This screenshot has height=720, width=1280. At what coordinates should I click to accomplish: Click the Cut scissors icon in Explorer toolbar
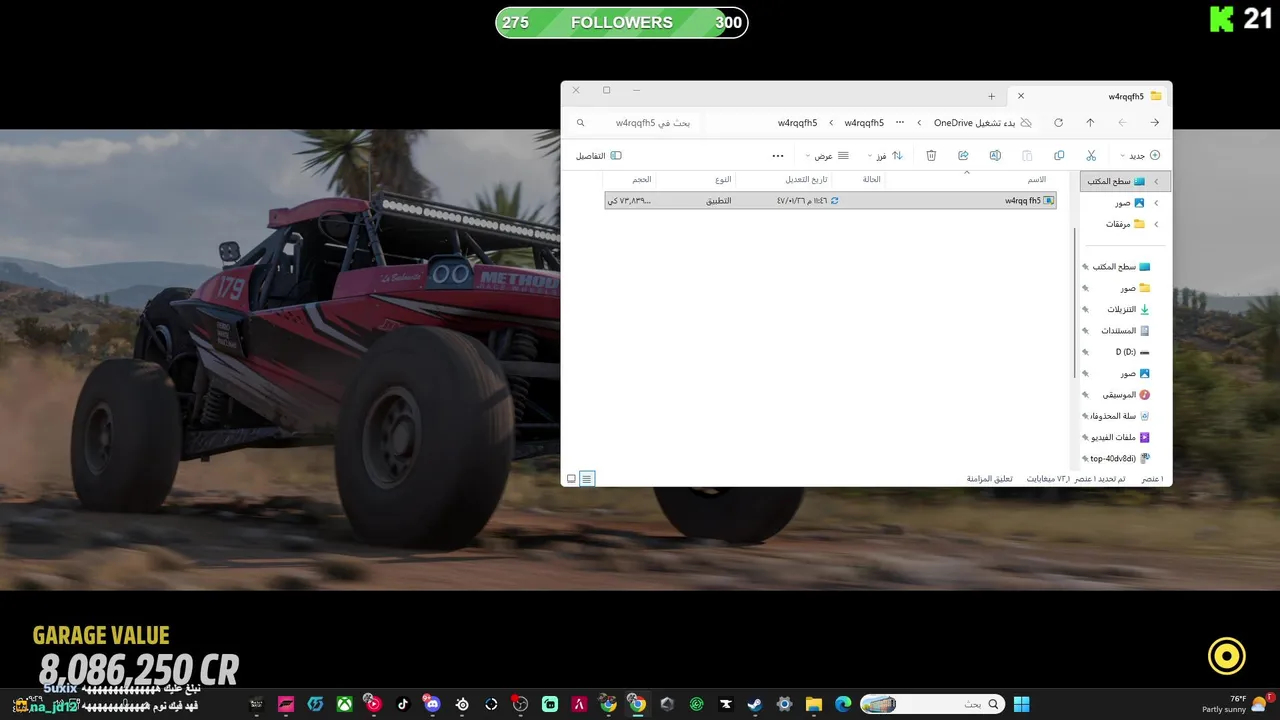tap(1091, 155)
